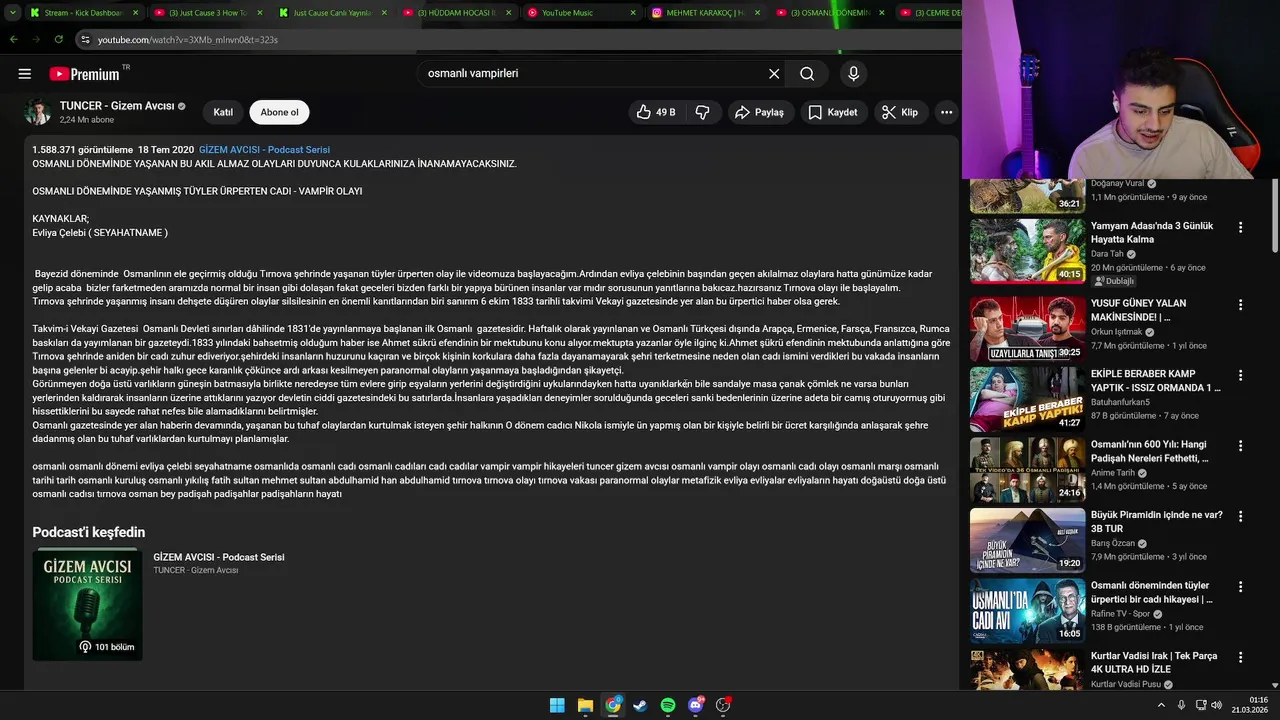Screen dimensions: 1280x720
Task: Subscribe using Abone ol button
Action: [x=280, y=112]
